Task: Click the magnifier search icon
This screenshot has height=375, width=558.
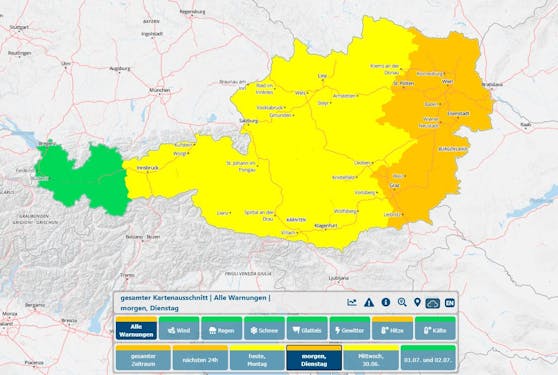Action: coord(402,302)
